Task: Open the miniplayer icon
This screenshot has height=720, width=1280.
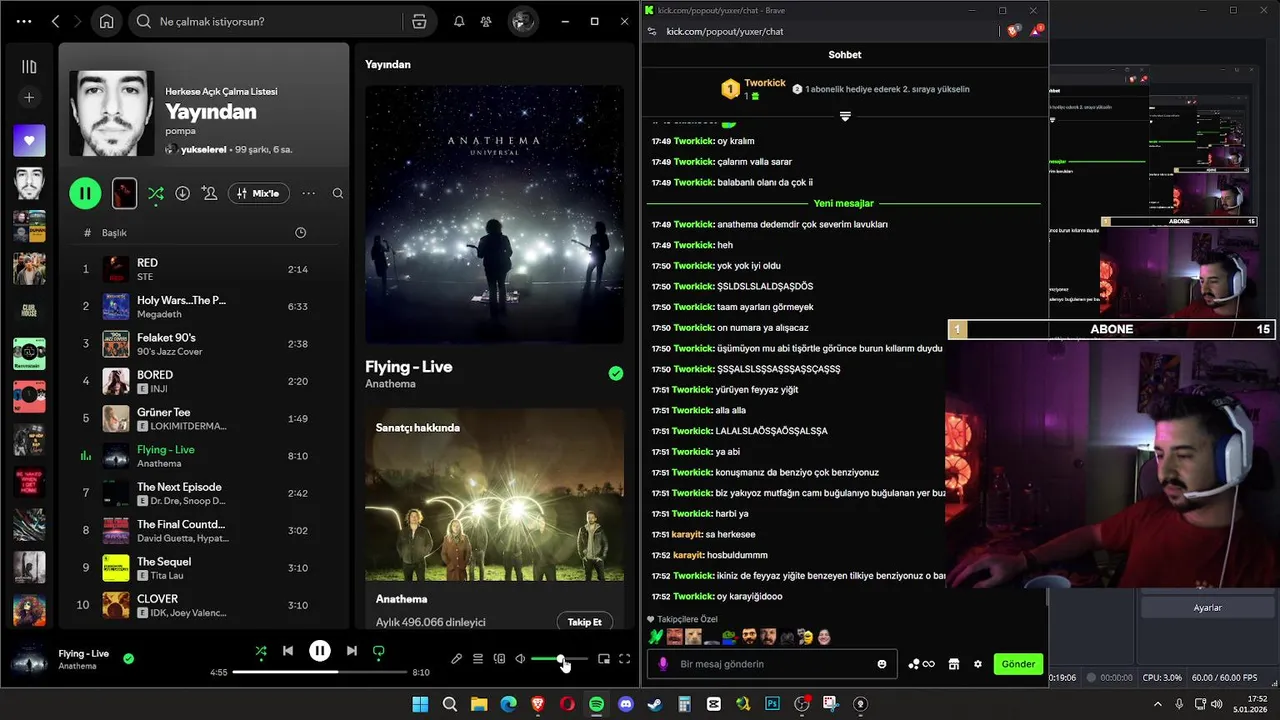Action: (x=603, y=659)
